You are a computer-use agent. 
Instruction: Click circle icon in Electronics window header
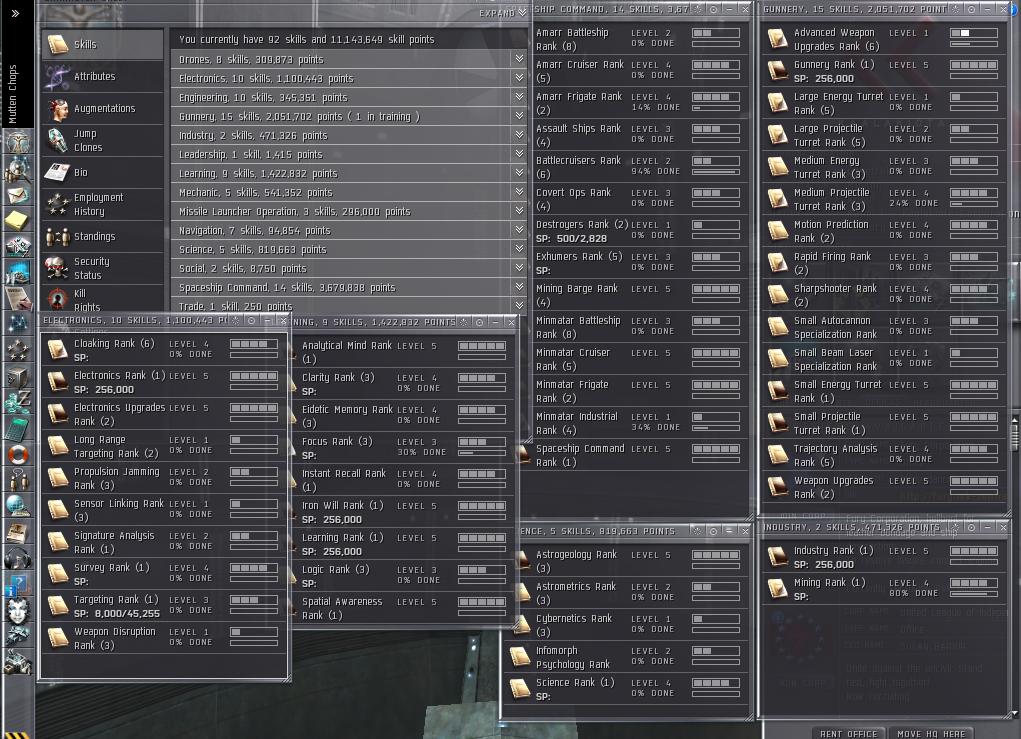tap(251, 320)
